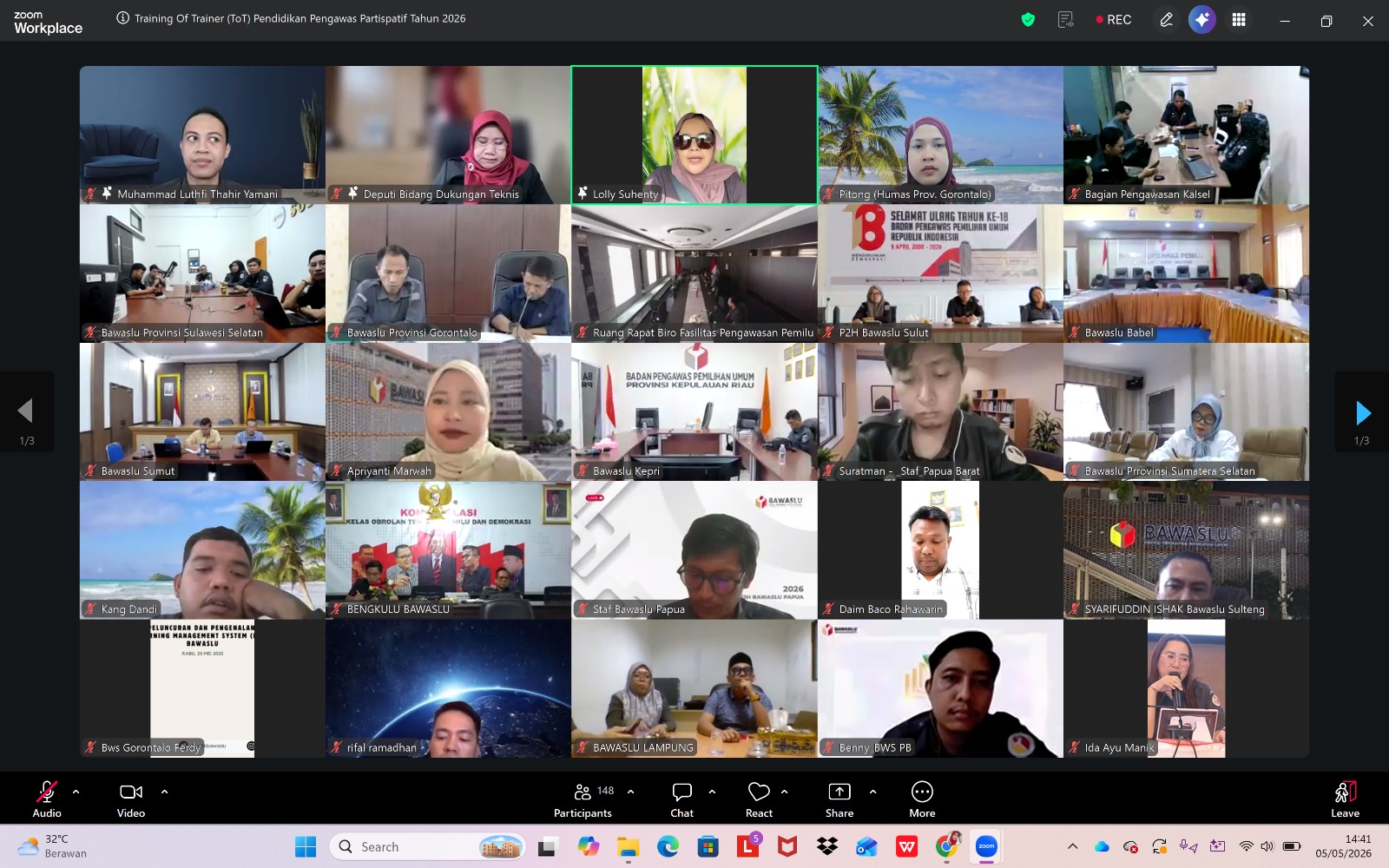Open the Windows Start menu
Image resolution: width=1389 pixels, height=868 pixels.
click(306, 846)
